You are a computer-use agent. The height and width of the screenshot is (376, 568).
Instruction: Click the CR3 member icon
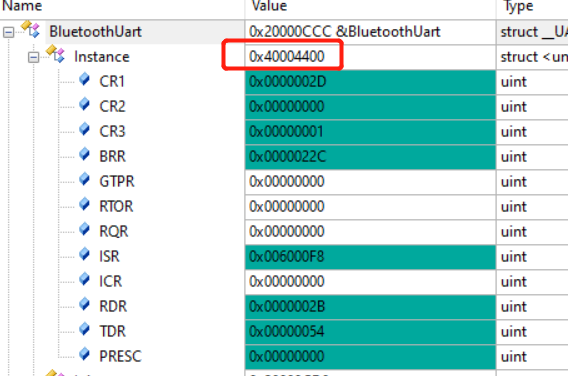pos(84,129)
